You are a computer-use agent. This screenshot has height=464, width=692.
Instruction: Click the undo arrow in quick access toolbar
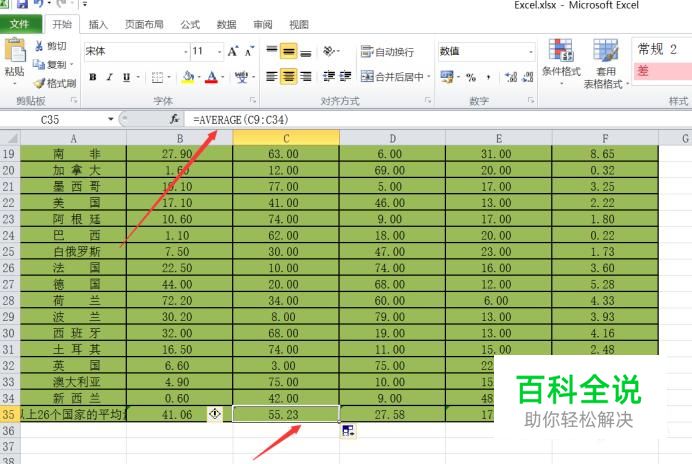[x=39, y=4]
